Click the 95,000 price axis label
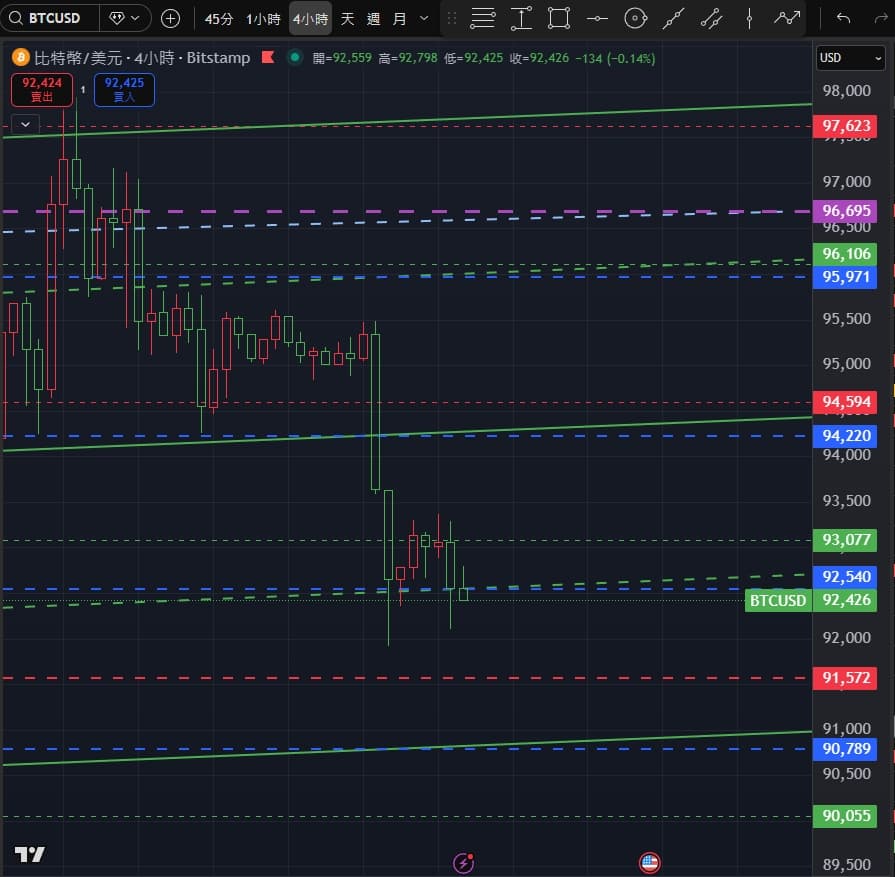Image resolution: width=895 pixels, height=877 pixels. click(x=846, y=364)
